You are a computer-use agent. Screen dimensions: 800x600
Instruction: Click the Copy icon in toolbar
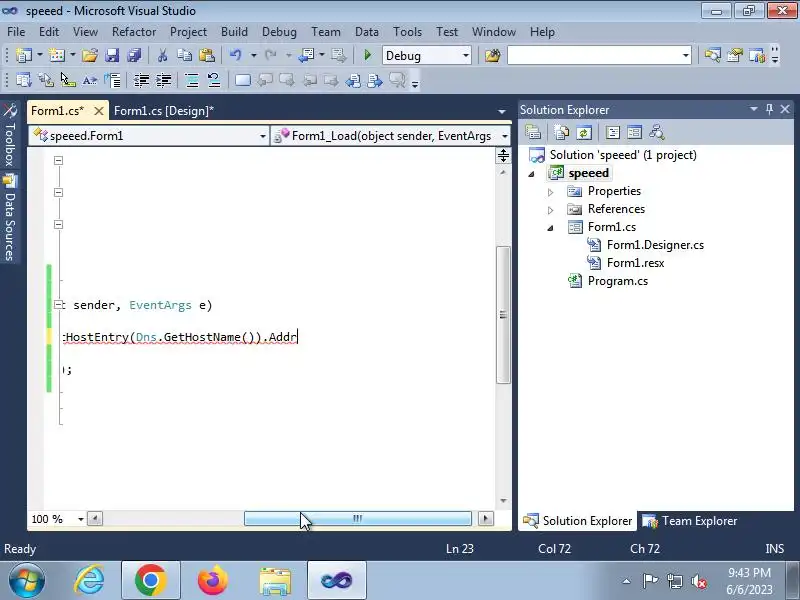184,55
